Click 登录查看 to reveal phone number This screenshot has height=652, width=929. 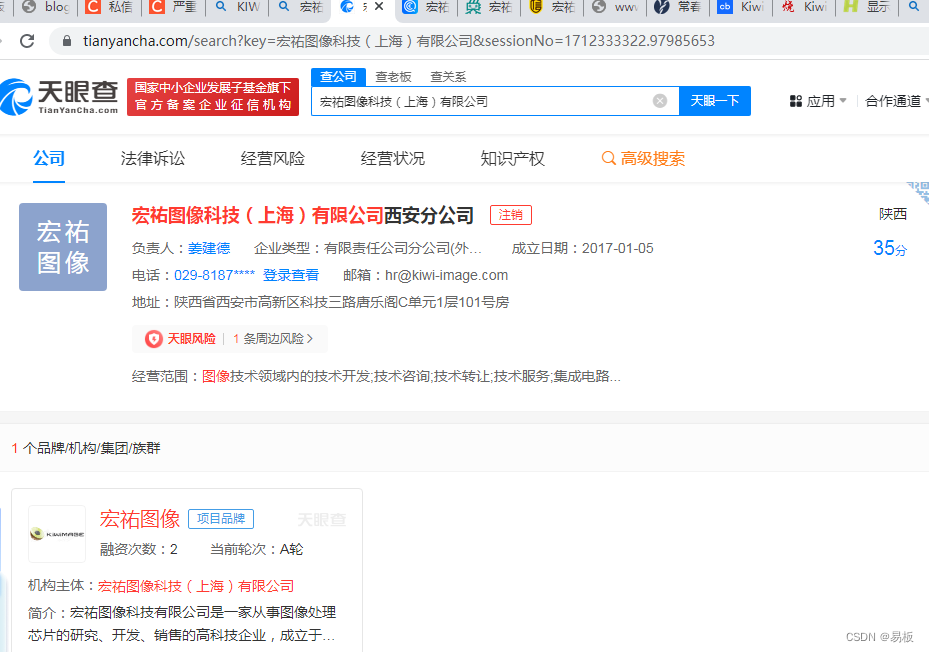click(291, 275)
